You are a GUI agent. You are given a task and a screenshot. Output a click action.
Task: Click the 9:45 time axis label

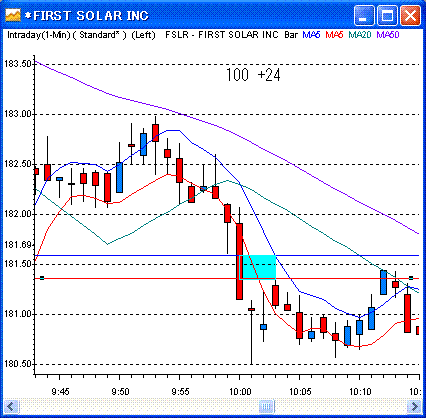coord(60,391)
